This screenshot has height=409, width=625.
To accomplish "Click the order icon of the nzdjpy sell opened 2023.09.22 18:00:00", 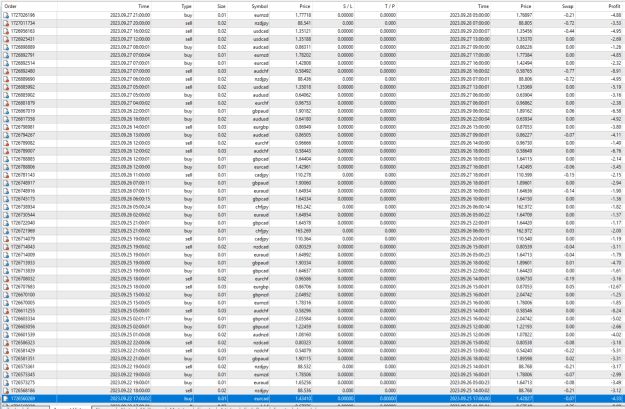I will pos(6,390).
